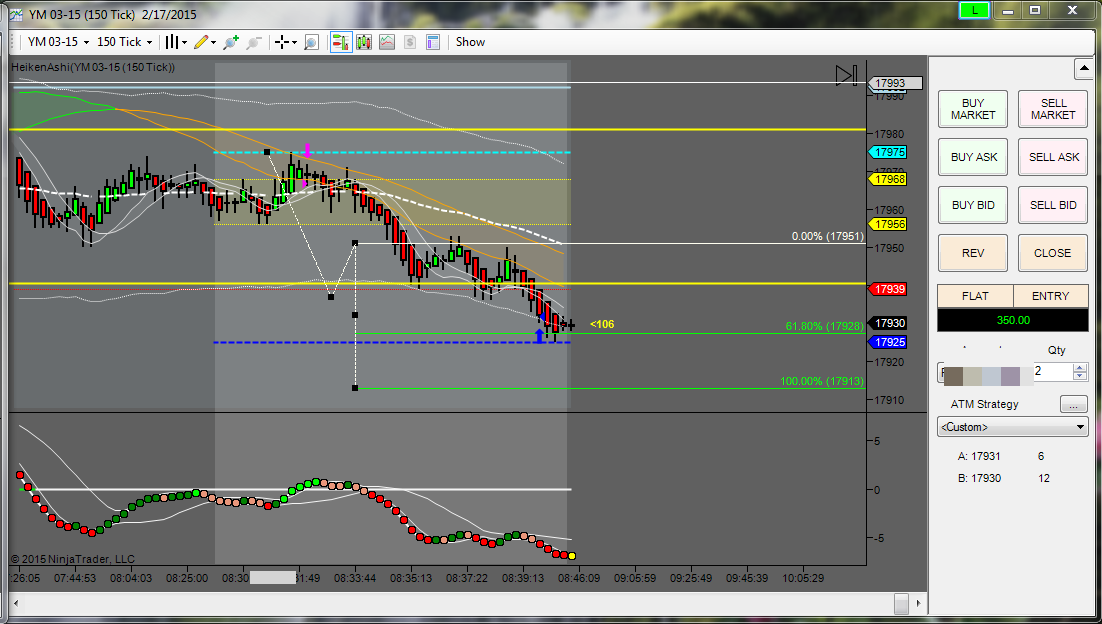This screenshot has width=1102, height=624.
Task: Expand the ATM Strategy Custom dropdown
Action: pos(1013,427)
